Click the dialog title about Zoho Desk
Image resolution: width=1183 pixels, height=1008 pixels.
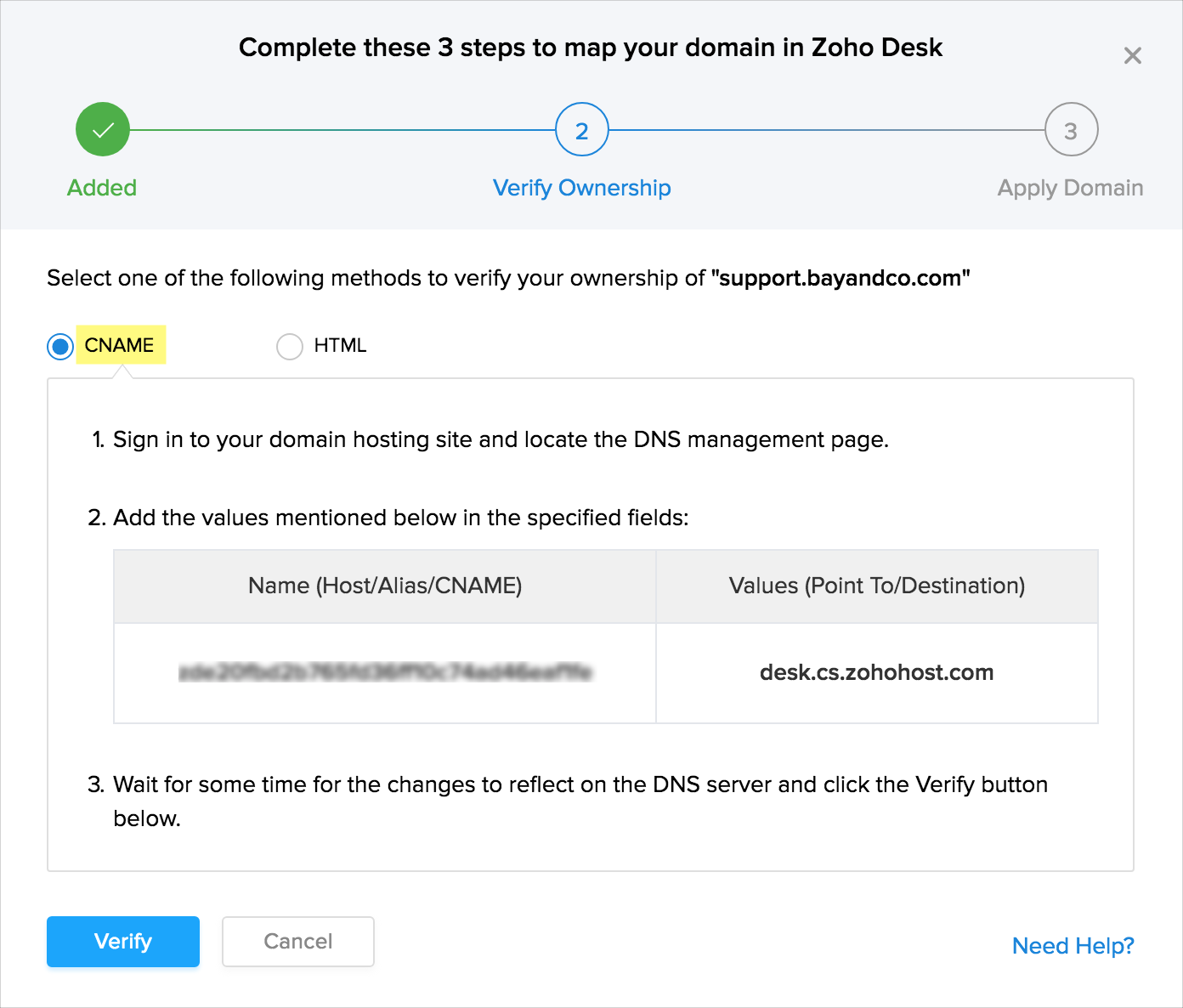tap(591, 48)
